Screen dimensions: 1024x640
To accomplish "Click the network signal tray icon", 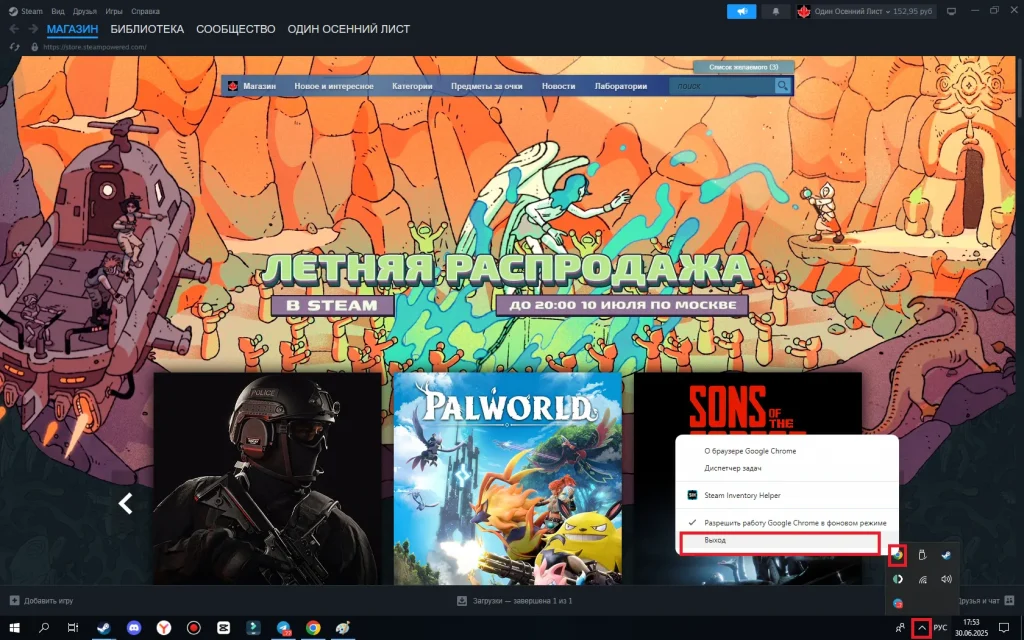I will (x=922, y=579).
